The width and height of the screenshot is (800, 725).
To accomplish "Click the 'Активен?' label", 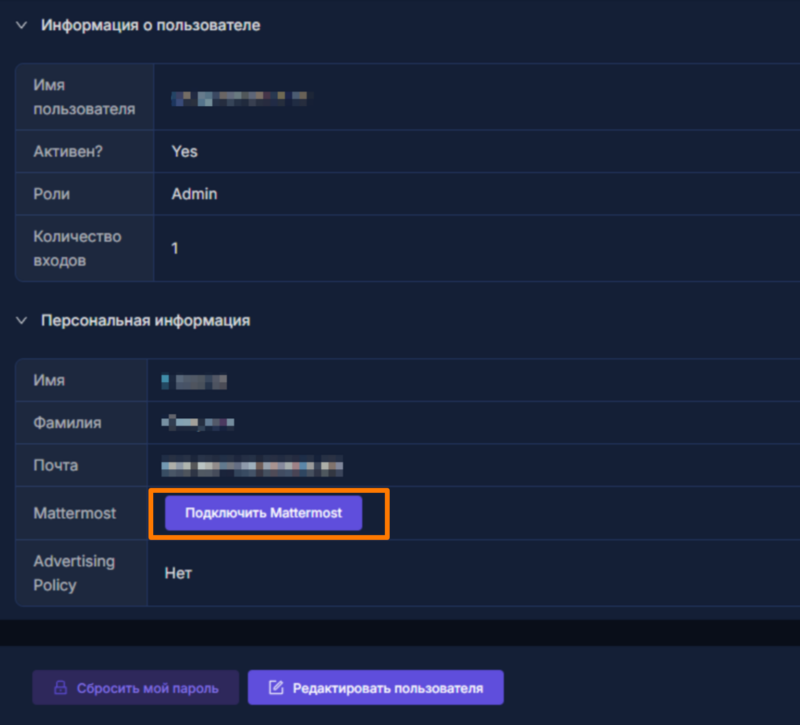I will coord(68,152).
